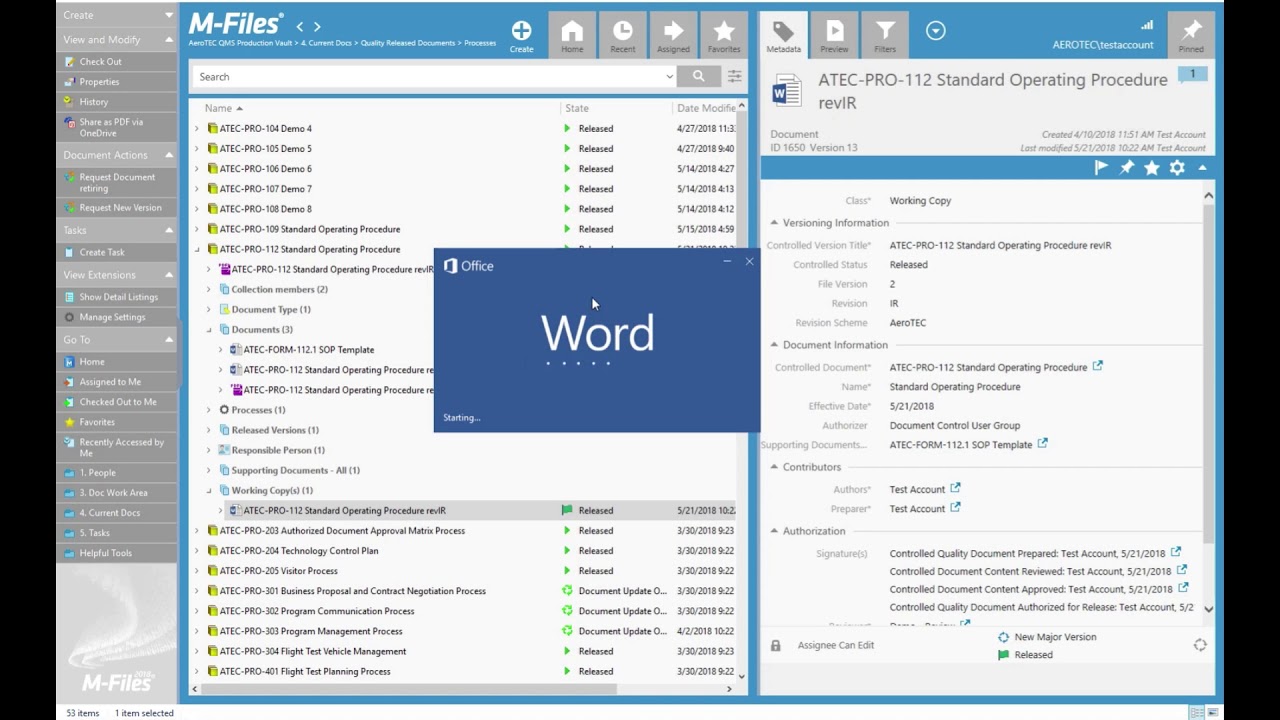
Task: Click Create Task in sidebar
Action: [x=102, y=252]
